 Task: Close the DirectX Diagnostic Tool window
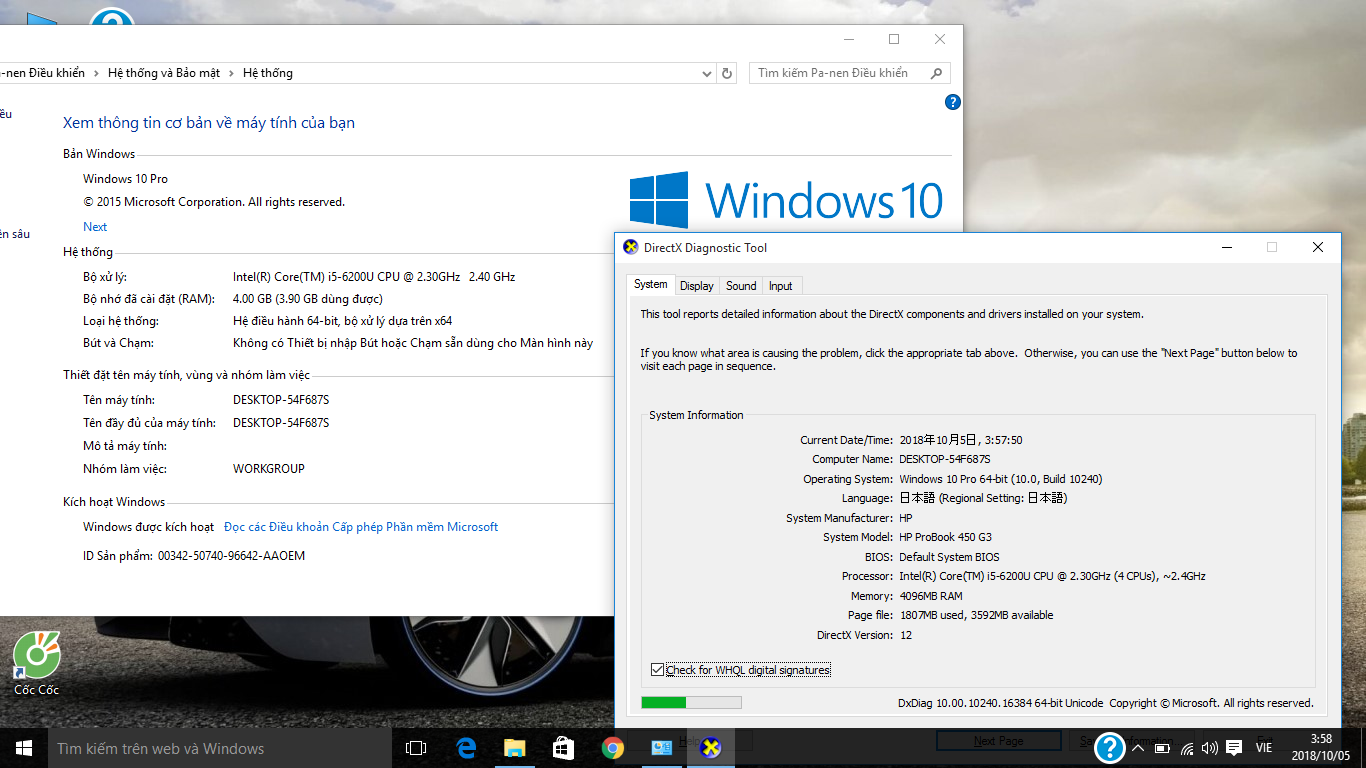(1318, 247)
